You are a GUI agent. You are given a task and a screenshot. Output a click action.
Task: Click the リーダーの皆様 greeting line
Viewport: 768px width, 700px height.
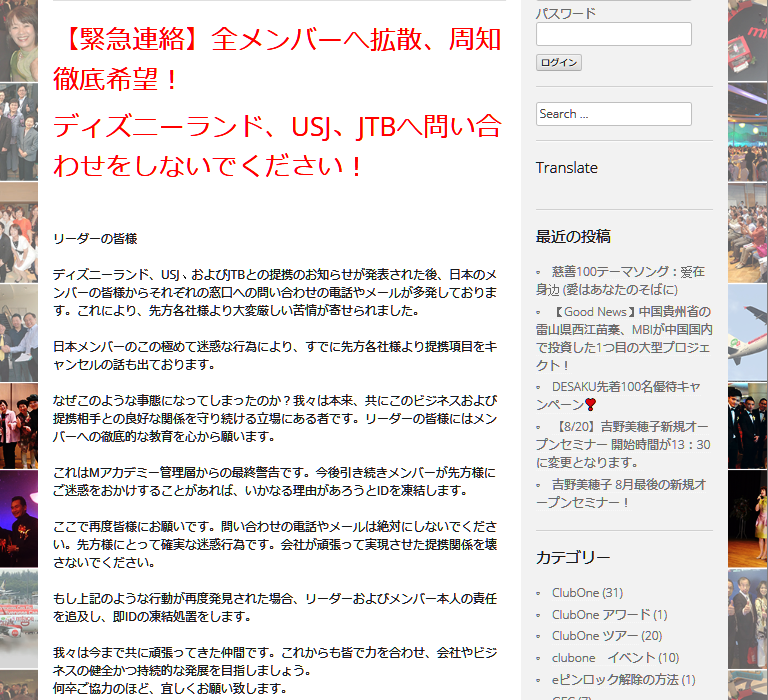(95, 239)
